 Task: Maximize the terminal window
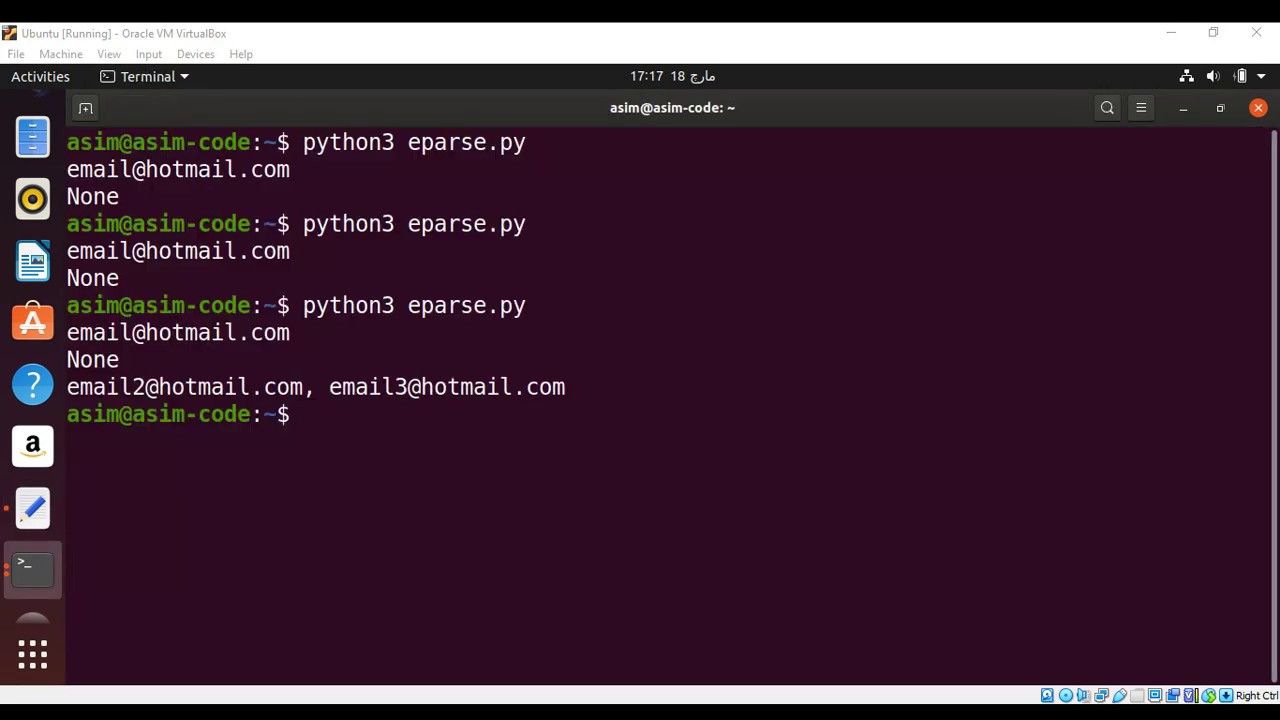pyautogui.click(x=1220, y=108)
